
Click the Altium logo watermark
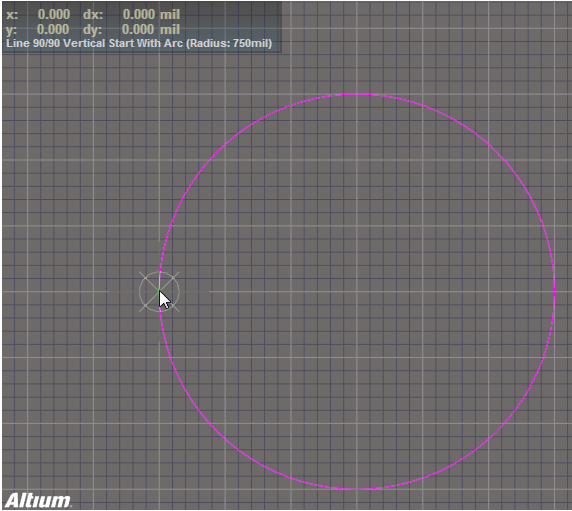coord(38,500)
